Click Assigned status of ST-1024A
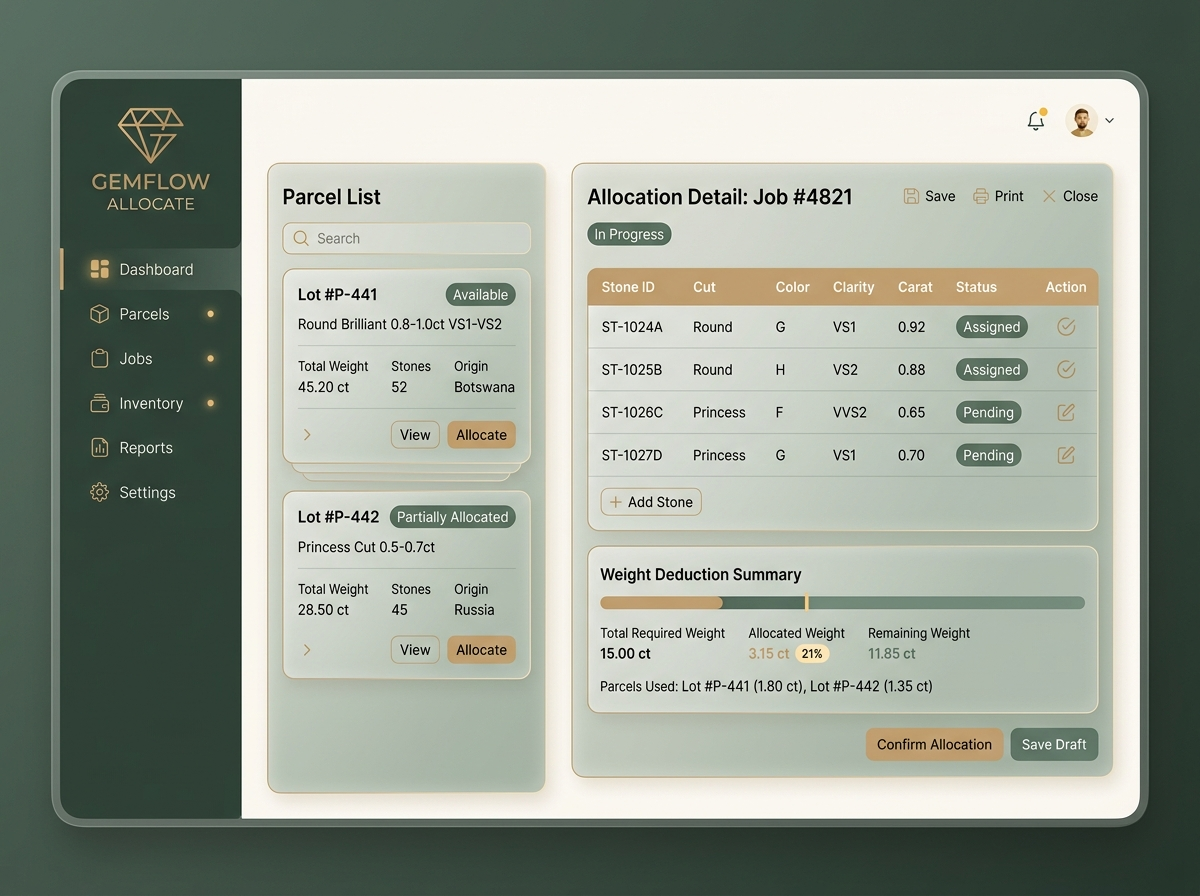 pos(992,327)
